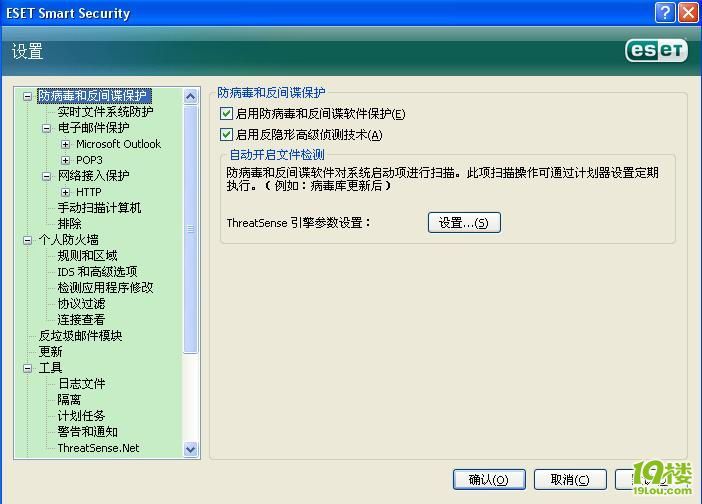Click the tree scrollbar thumb

191,229
